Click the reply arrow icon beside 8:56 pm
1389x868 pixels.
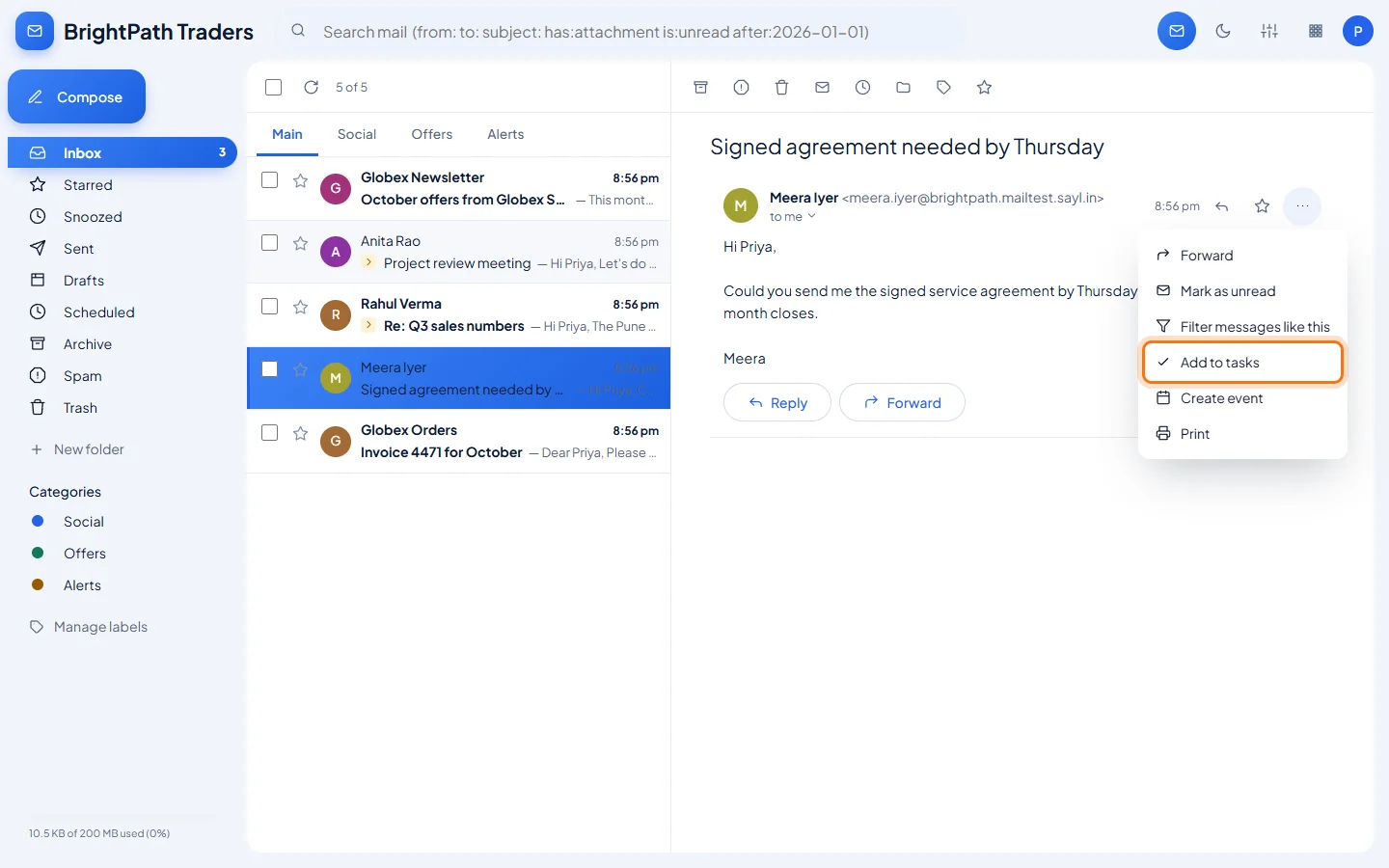click(x=1222, y=206)
